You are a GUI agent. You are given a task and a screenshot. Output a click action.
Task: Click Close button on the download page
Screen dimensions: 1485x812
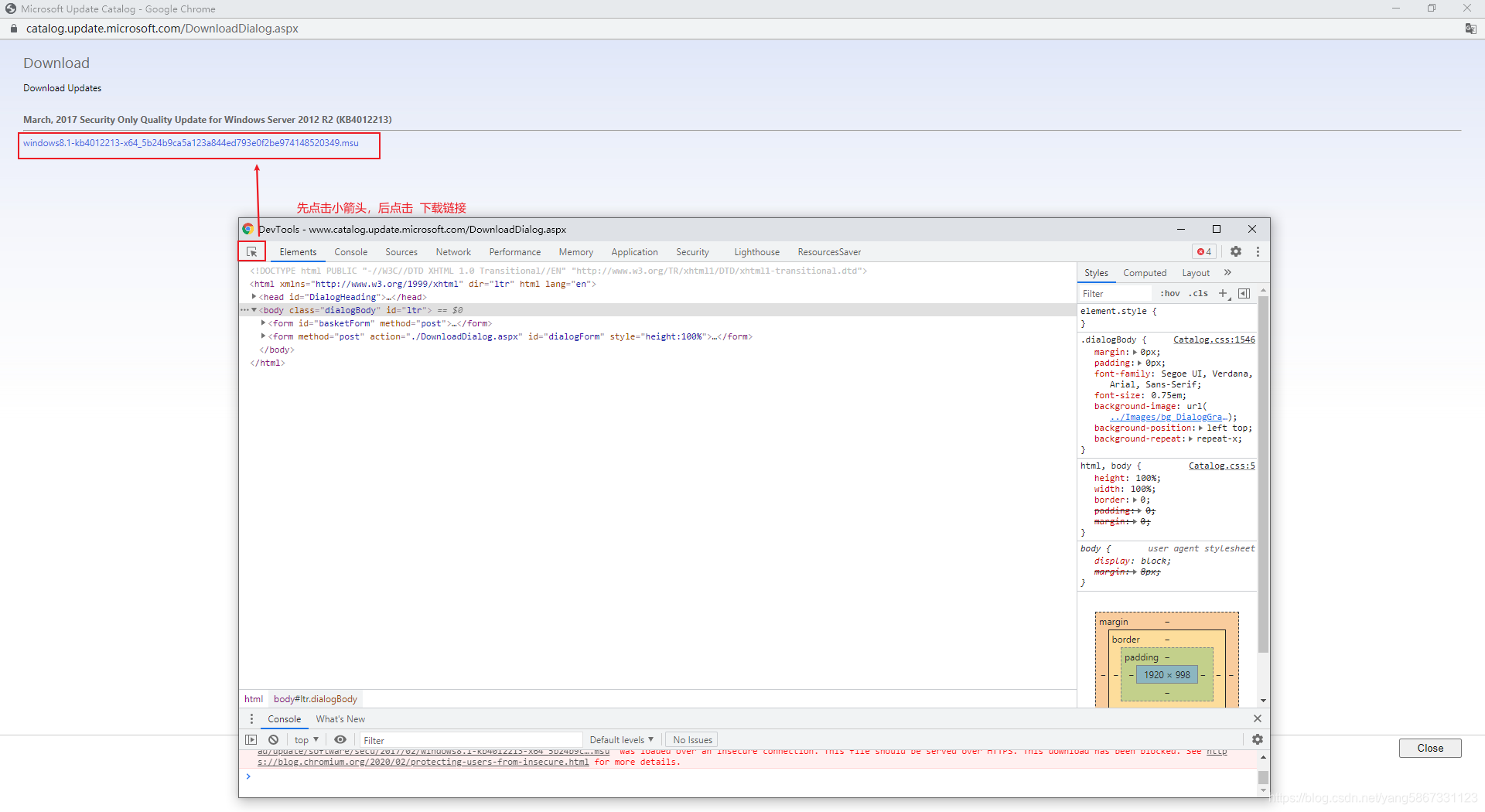coord(1430,748)
